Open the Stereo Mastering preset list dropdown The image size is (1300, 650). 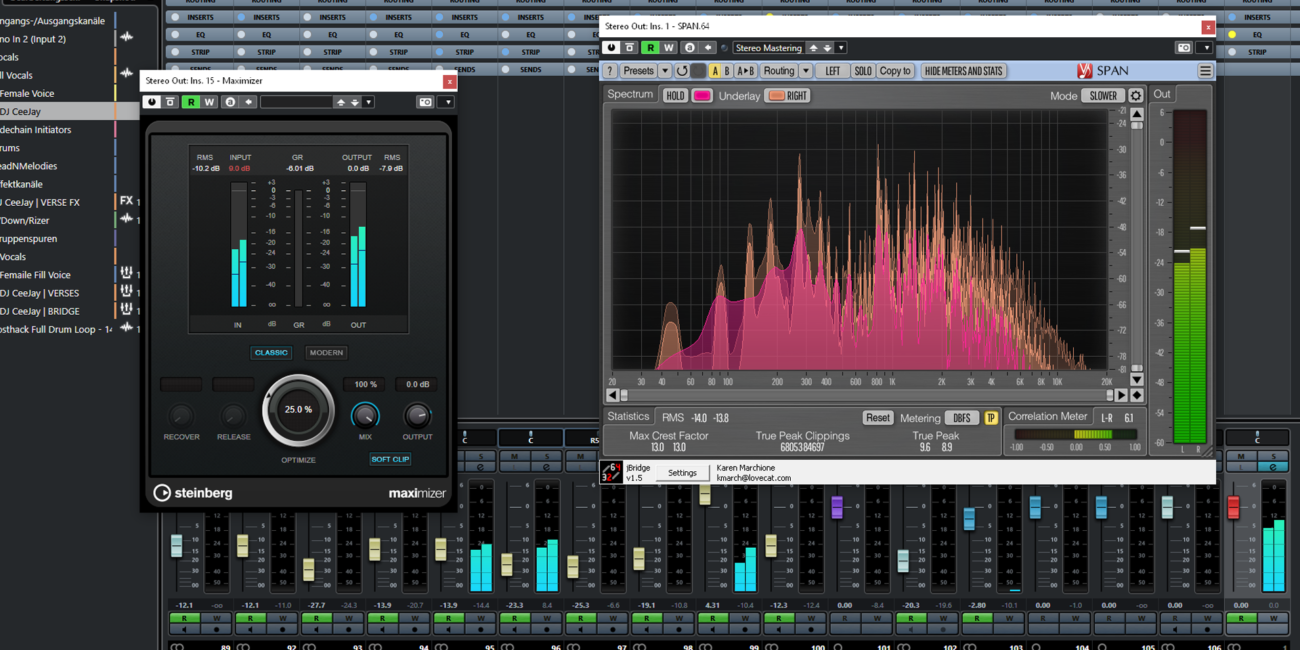[841, 47]
